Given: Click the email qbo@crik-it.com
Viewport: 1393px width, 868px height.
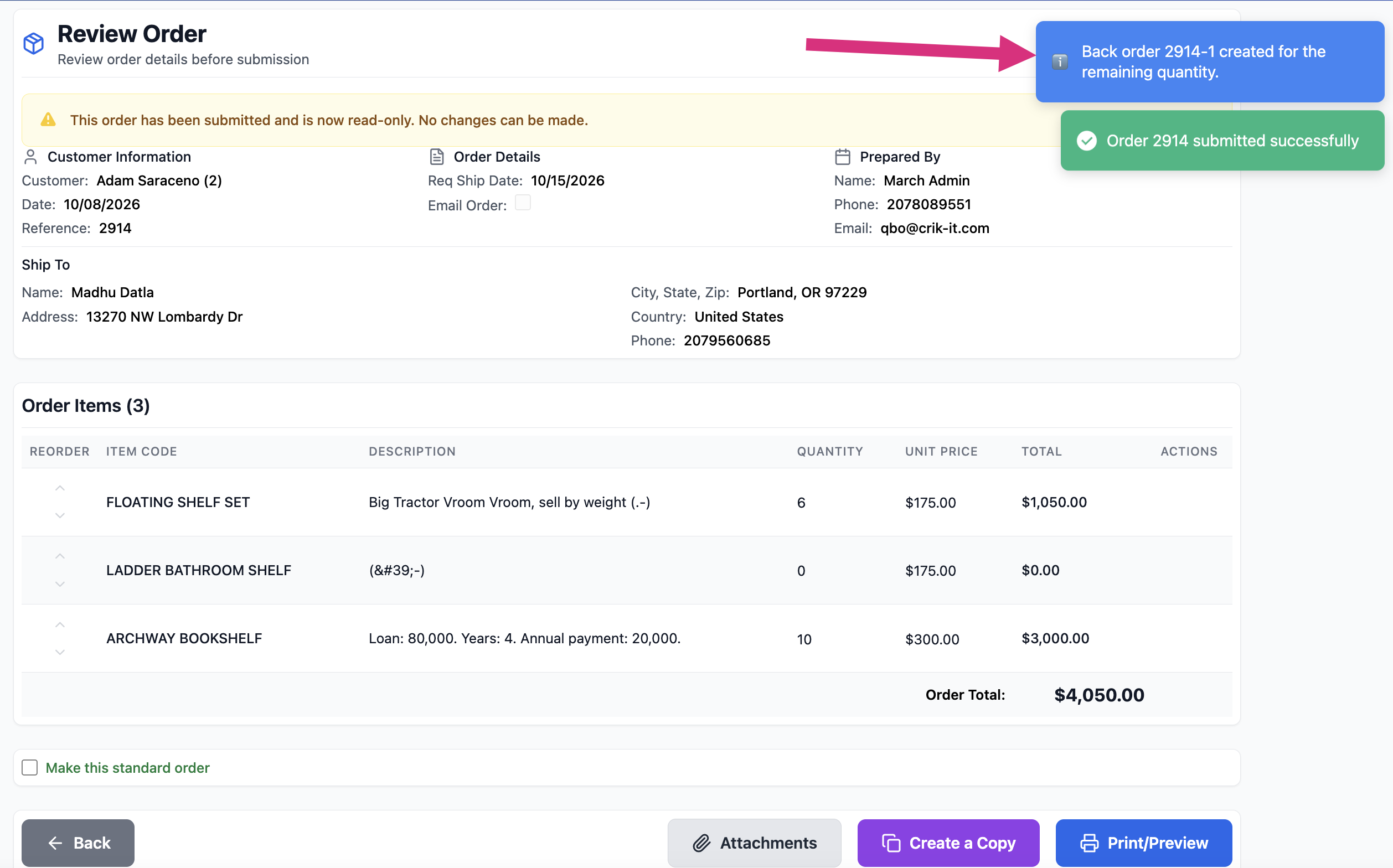Looking at the screenshot, I should click(x=935, y=228).
